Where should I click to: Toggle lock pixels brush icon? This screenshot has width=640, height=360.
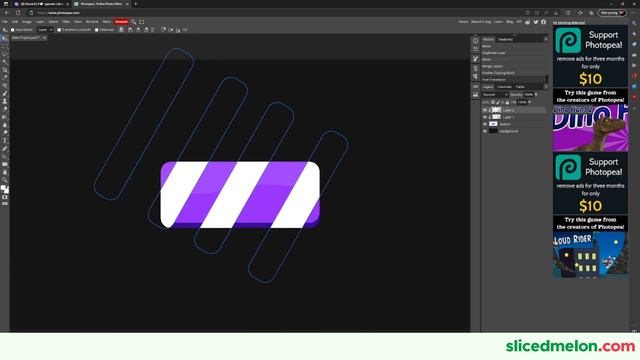[498, 102]
